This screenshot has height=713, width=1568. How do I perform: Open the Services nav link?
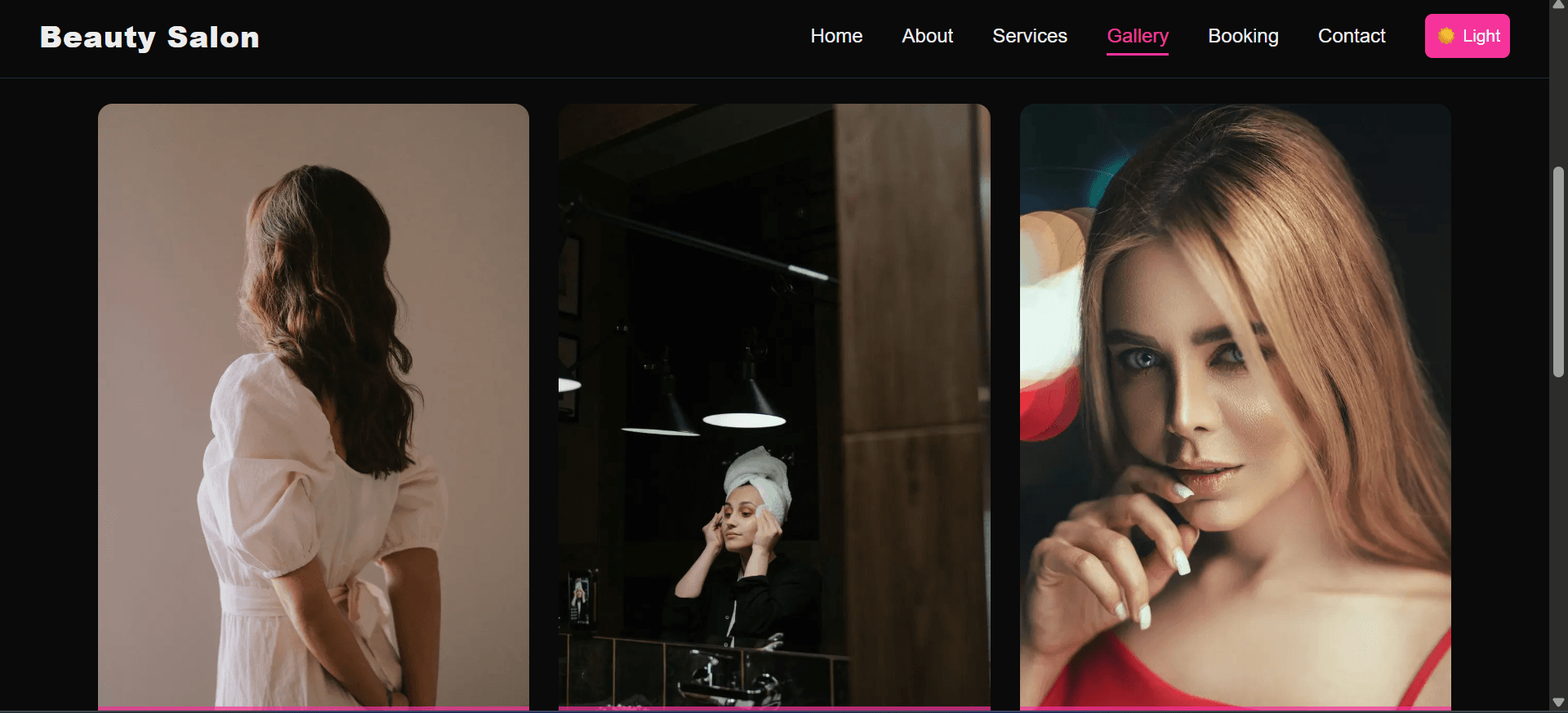[1029, 36]
